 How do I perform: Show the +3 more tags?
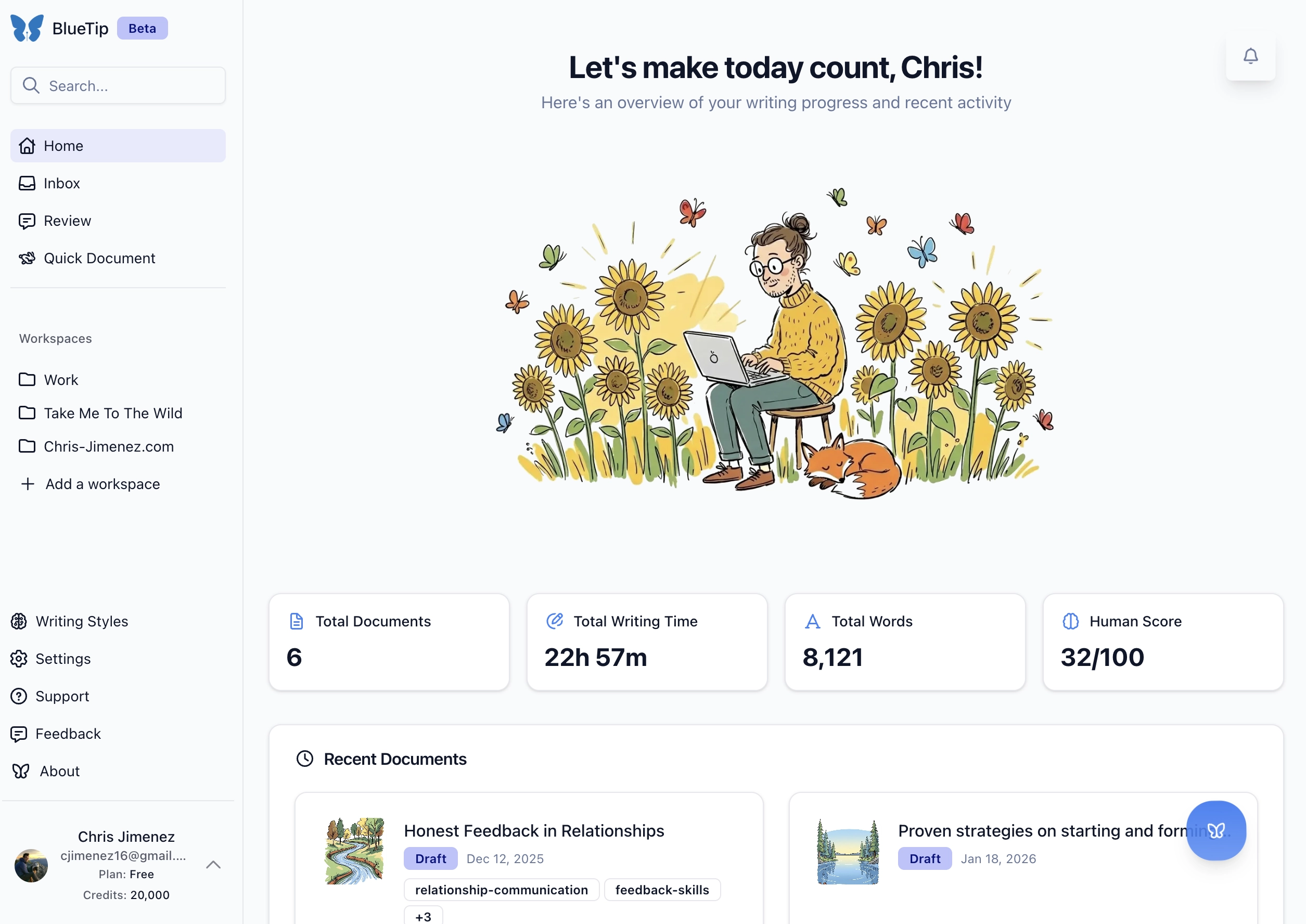(x=423, y=916)
